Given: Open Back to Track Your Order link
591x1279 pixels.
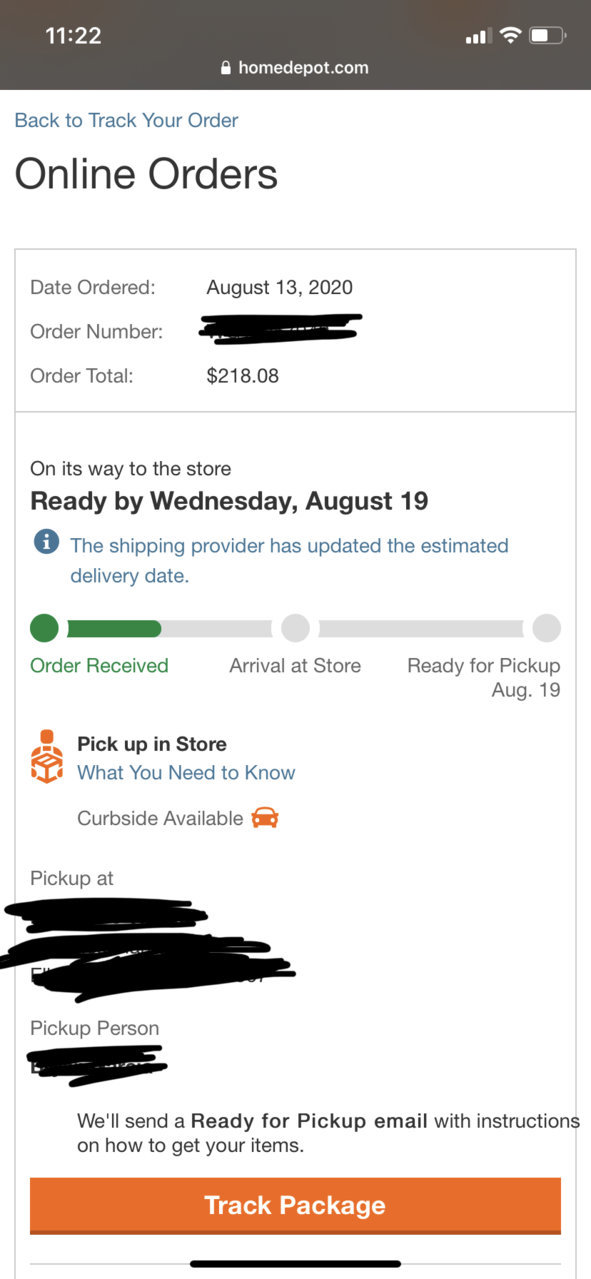Looking at the screenshot, I should point(126,120).
